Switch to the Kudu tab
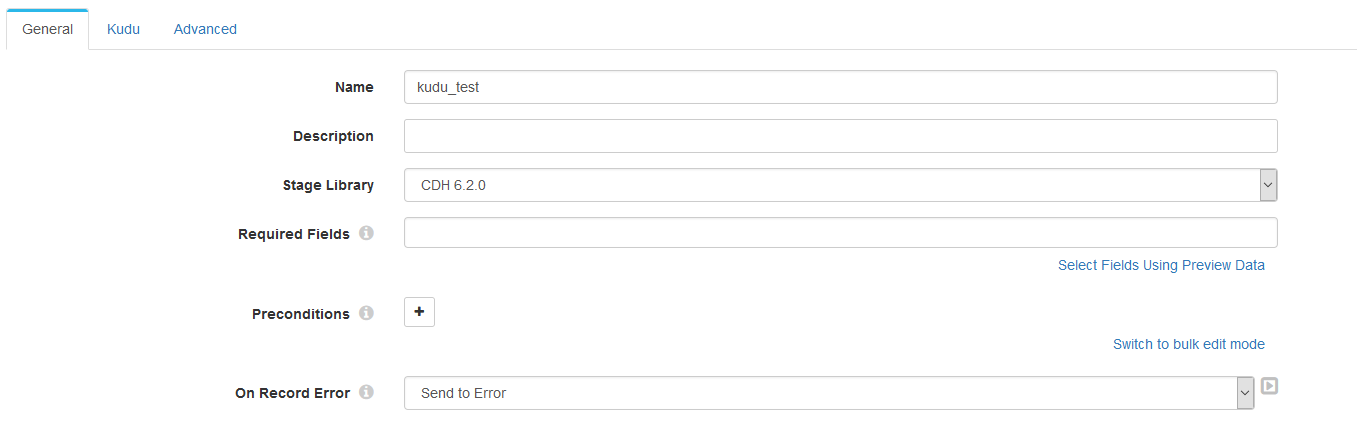 [x=123, y=29]
